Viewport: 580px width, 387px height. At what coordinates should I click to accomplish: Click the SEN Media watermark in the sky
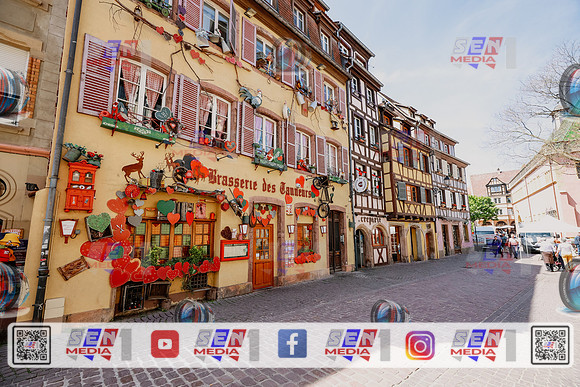click(483, 53)
